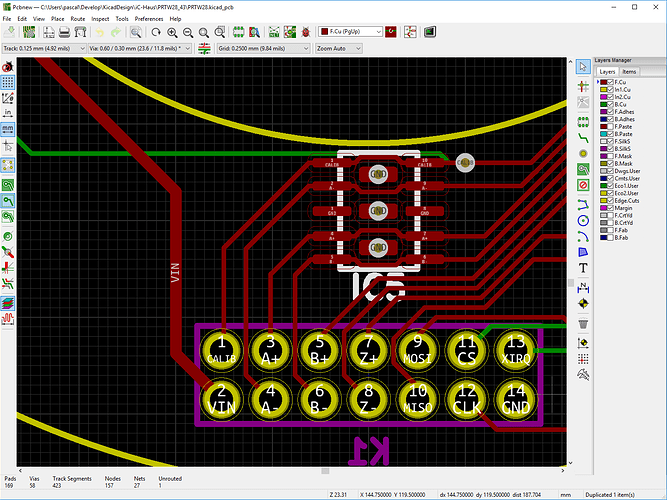The width and height of the screenshot is (667, 500).
Task: Open the Track width dropdown
Action: pos(44,49)
